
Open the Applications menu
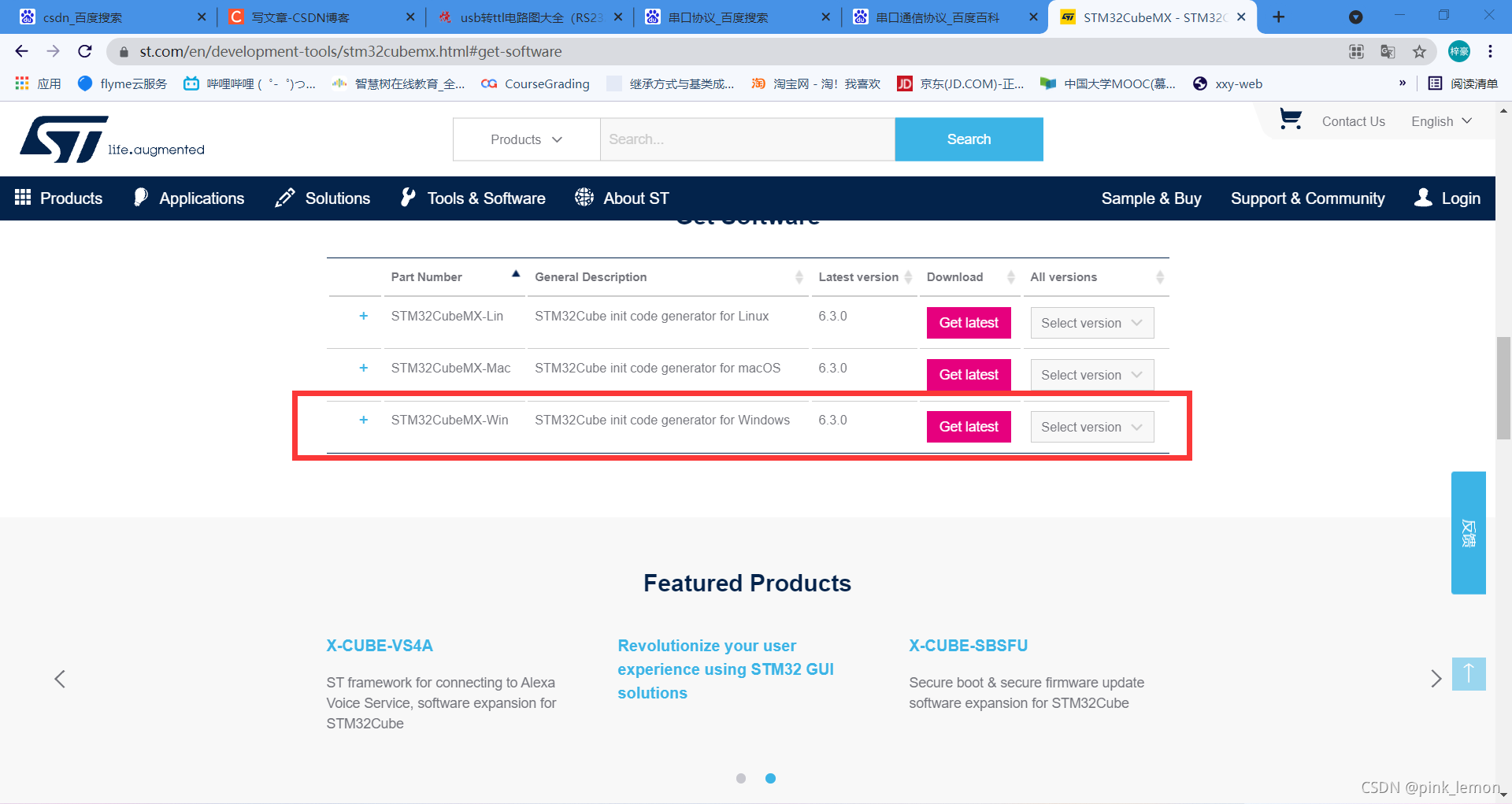(x=189, y=198)
